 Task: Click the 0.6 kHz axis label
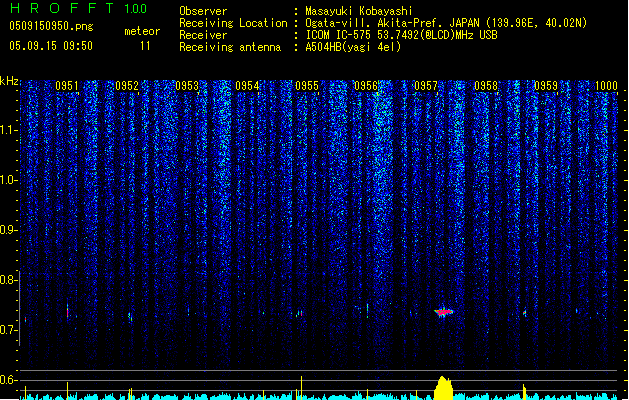8,380
